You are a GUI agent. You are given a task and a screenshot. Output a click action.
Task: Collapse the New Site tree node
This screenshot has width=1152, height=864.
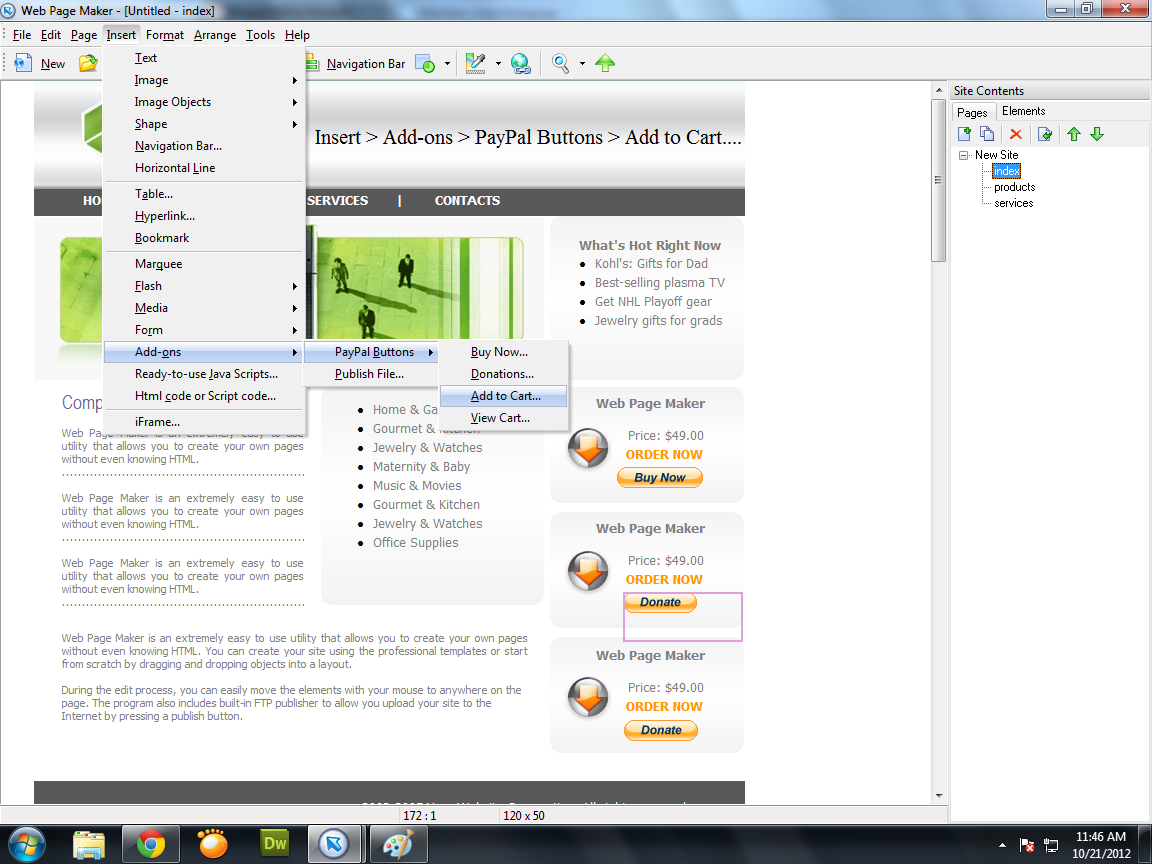(963, 155)
